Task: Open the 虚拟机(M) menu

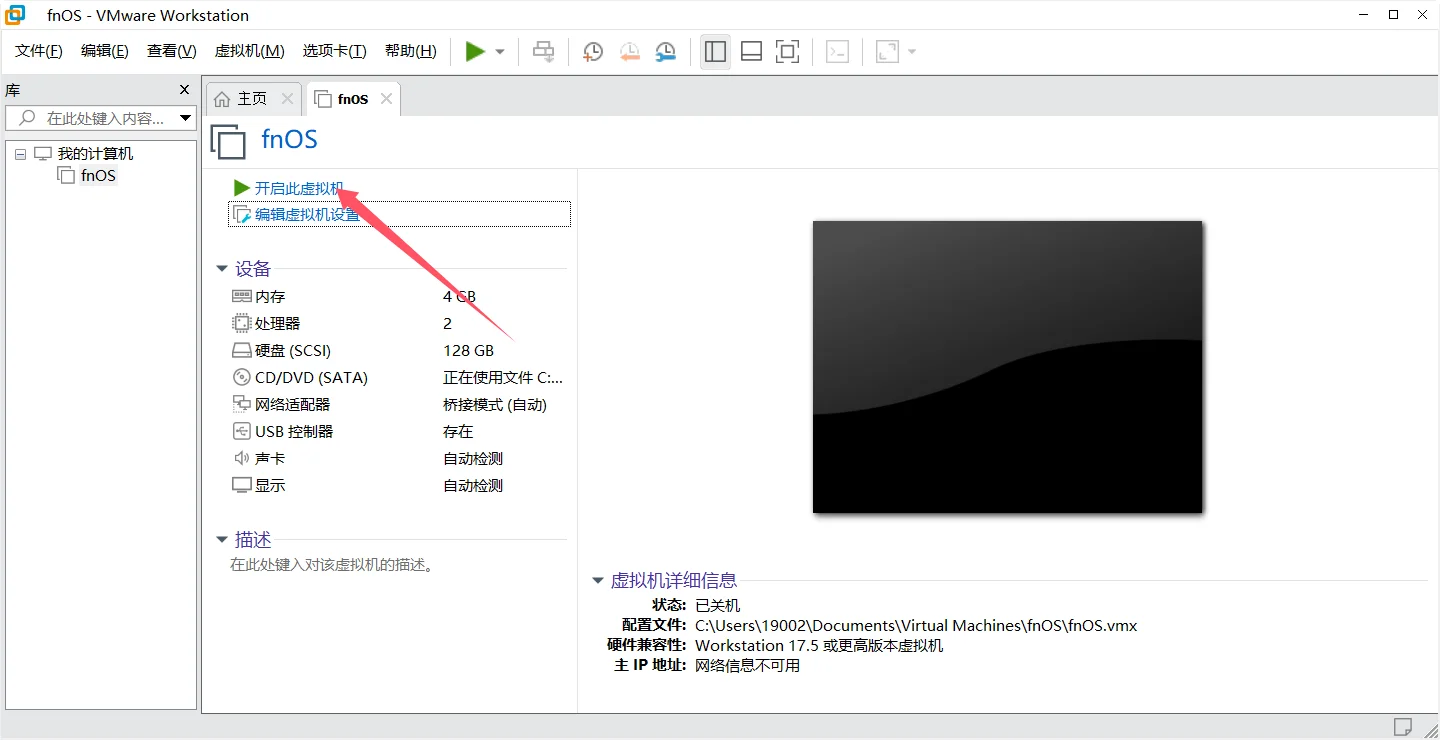Action: coord(249,51)
